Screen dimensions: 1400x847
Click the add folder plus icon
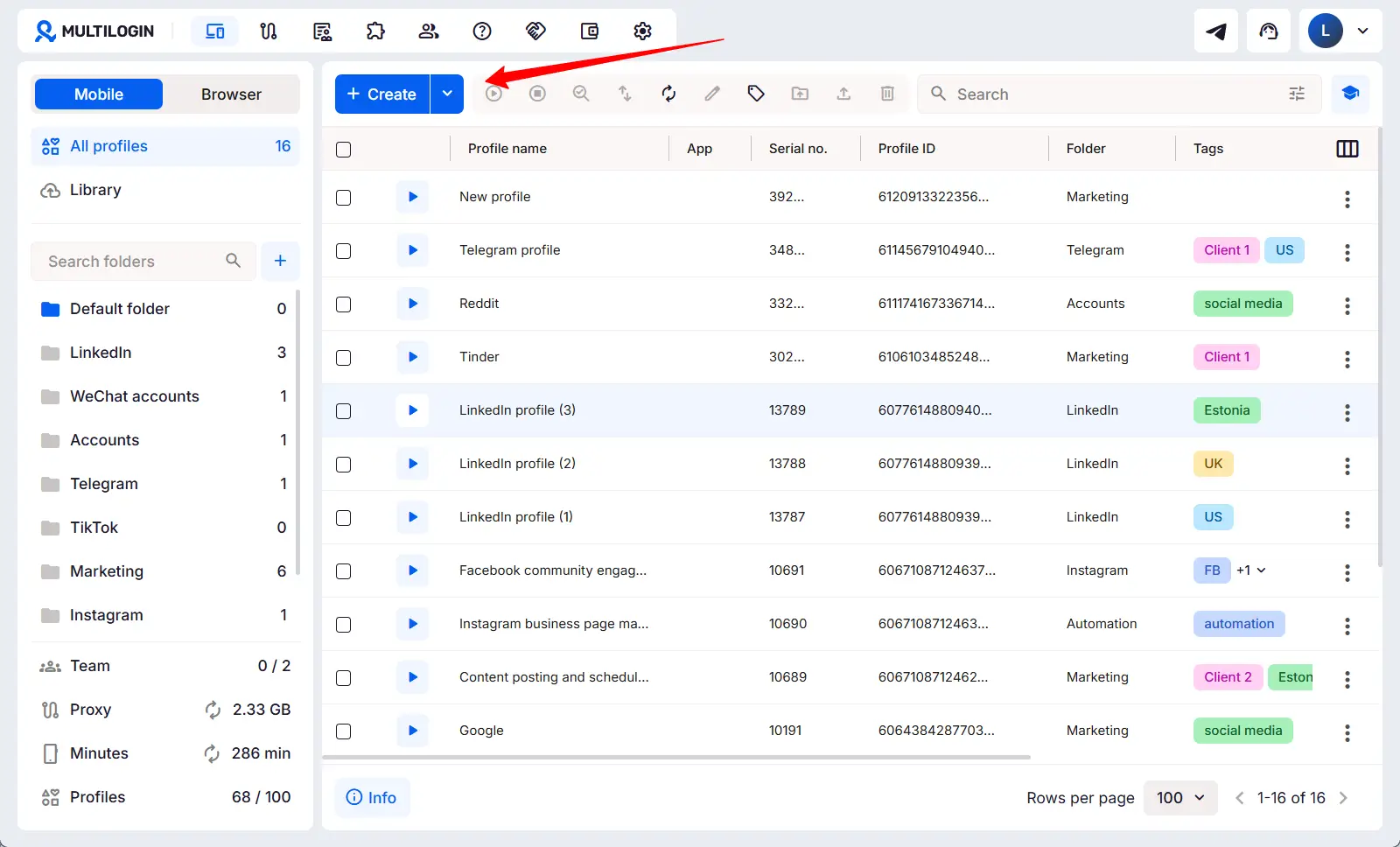tap(280, 261)
